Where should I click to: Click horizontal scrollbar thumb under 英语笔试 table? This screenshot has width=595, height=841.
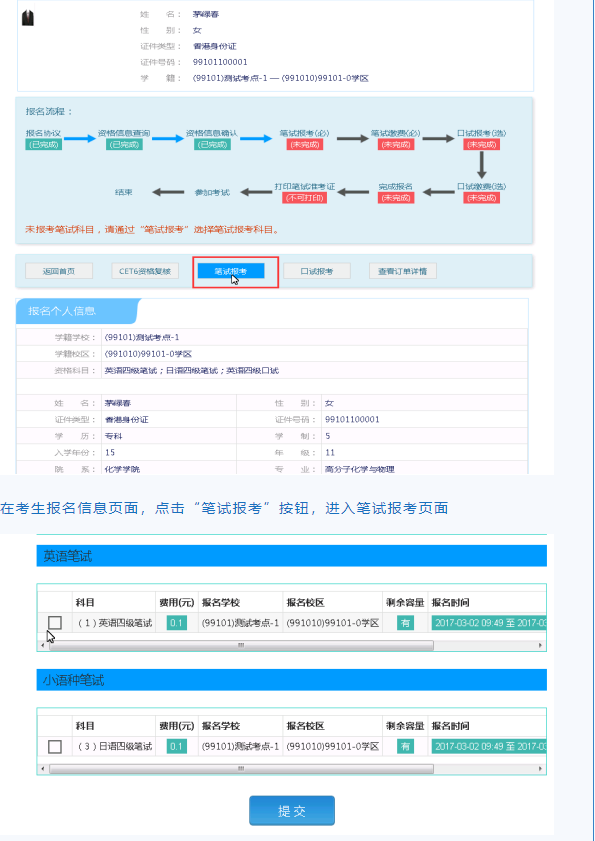coord(241,645)
